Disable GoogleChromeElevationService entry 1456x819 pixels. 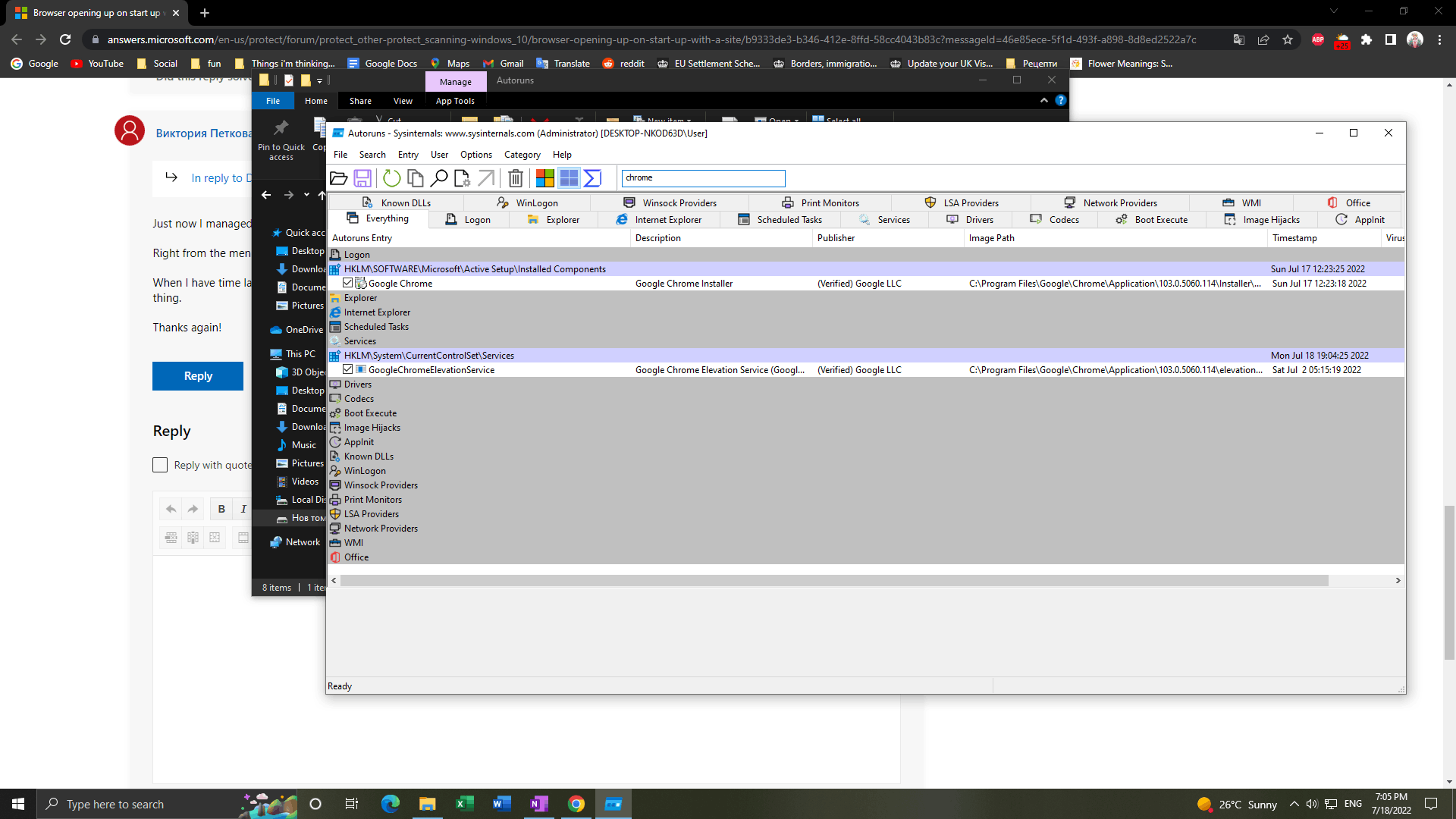347,369
